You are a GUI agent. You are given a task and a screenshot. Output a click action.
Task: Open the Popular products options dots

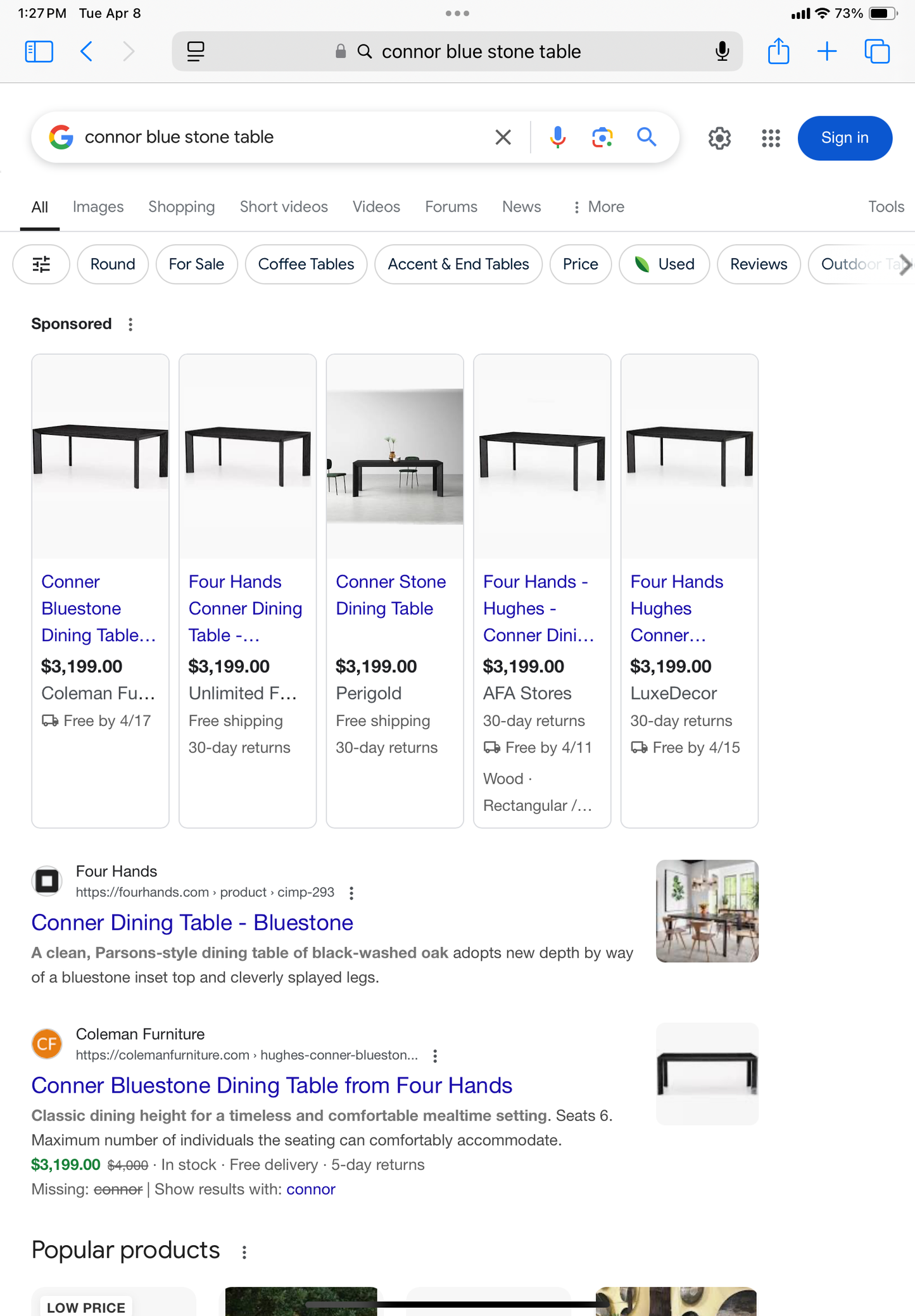[x=244, y=1251]
